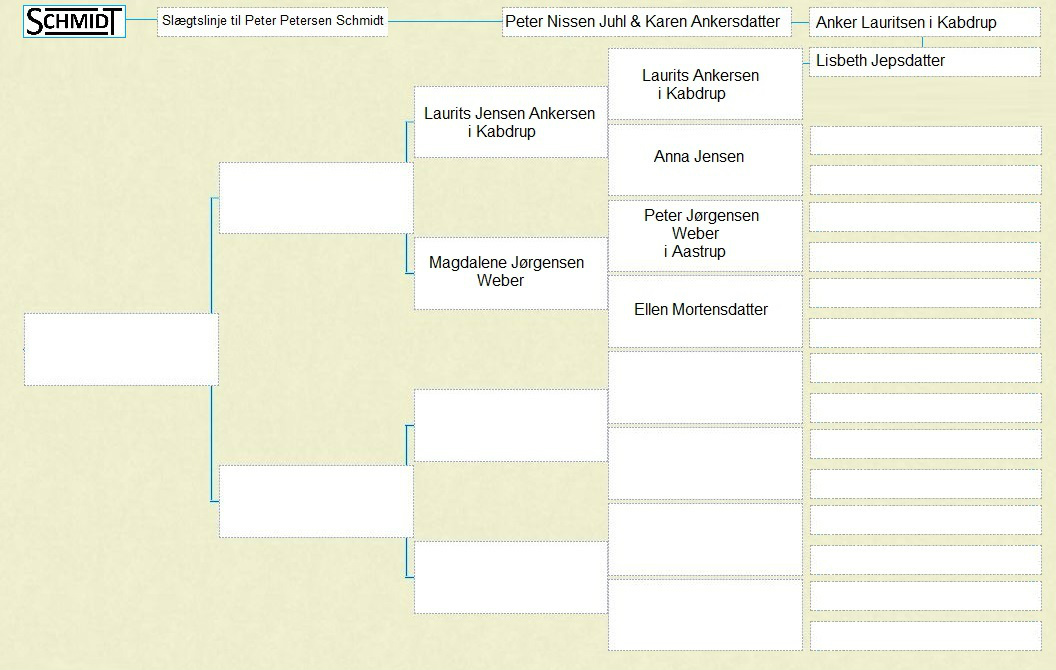Click Ellen Mortensdatter box
The image size is (1056, 670).
click(x=705, y=312)
